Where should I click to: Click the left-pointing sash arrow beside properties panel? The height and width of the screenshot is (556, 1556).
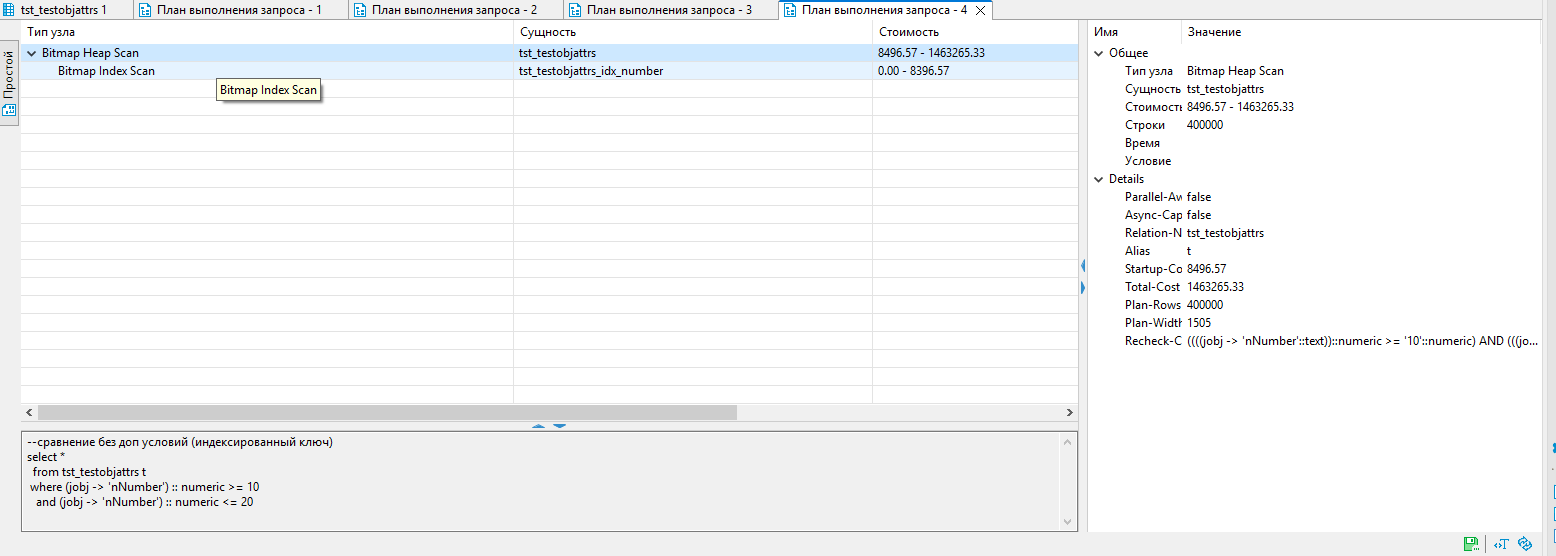coord(1083,266)
